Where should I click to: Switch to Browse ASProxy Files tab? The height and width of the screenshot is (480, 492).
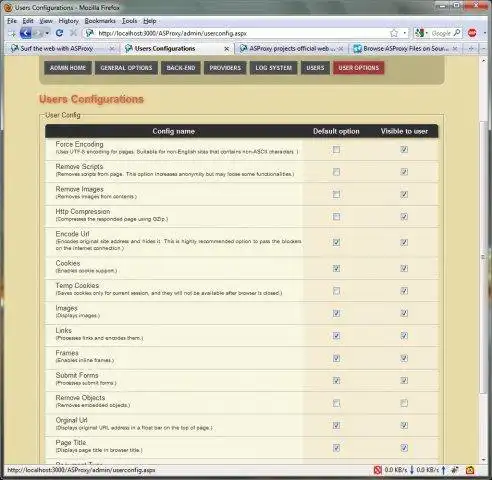(405, 49)
